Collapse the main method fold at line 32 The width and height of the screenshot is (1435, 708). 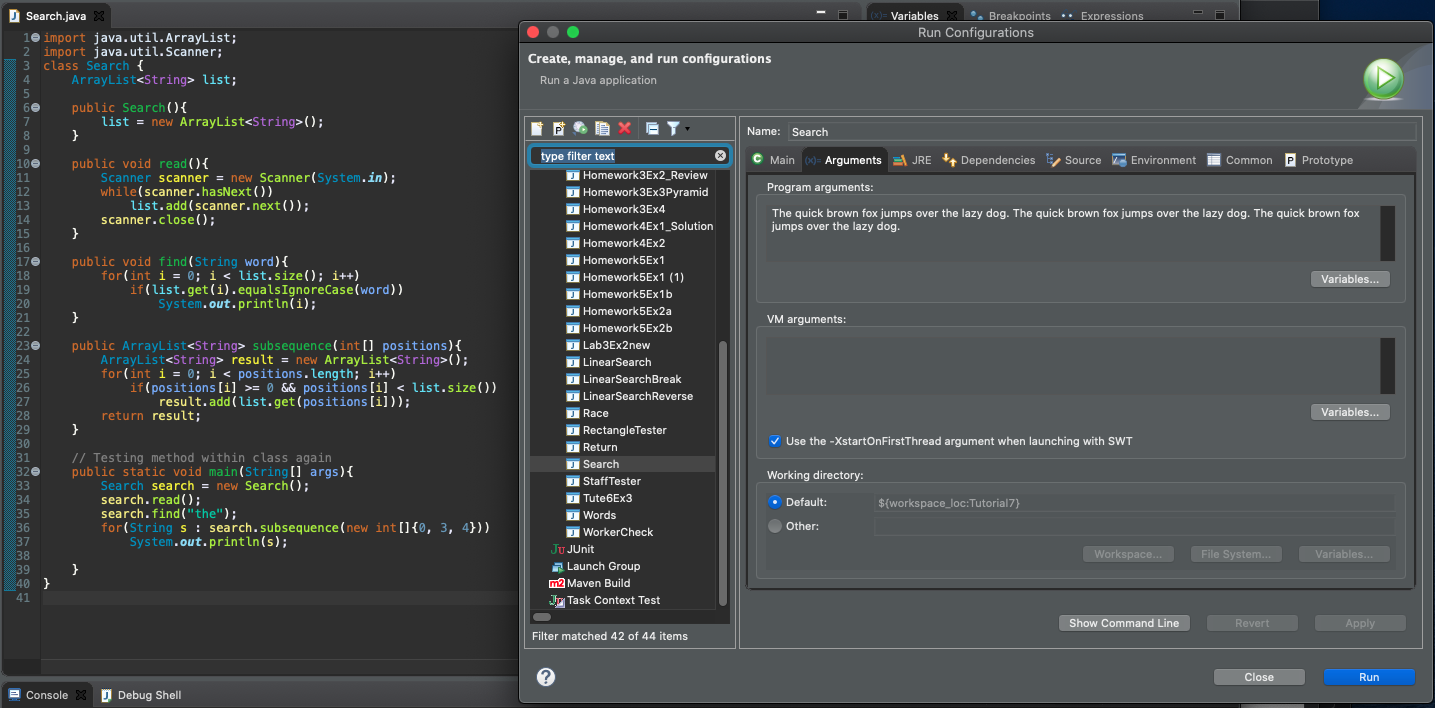(35, 471)
